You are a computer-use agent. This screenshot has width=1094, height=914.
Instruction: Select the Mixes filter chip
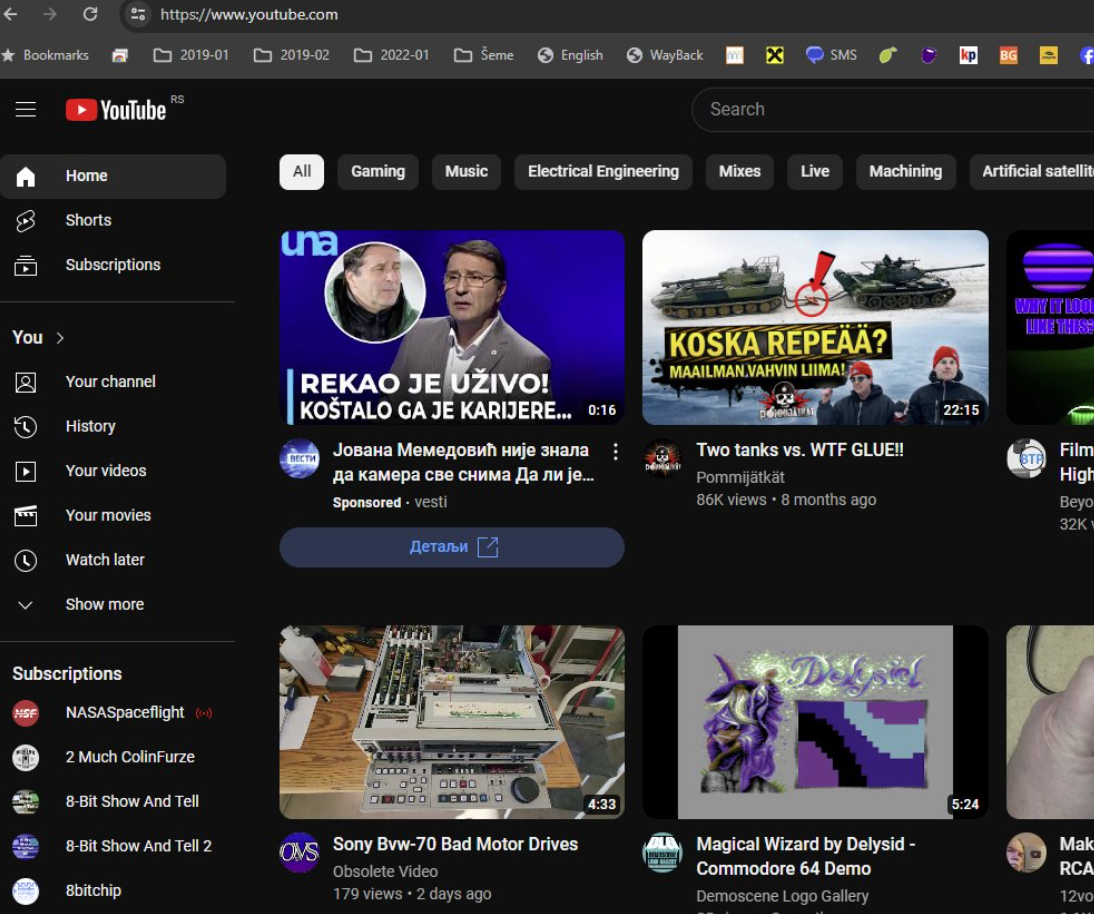point(740,172)
